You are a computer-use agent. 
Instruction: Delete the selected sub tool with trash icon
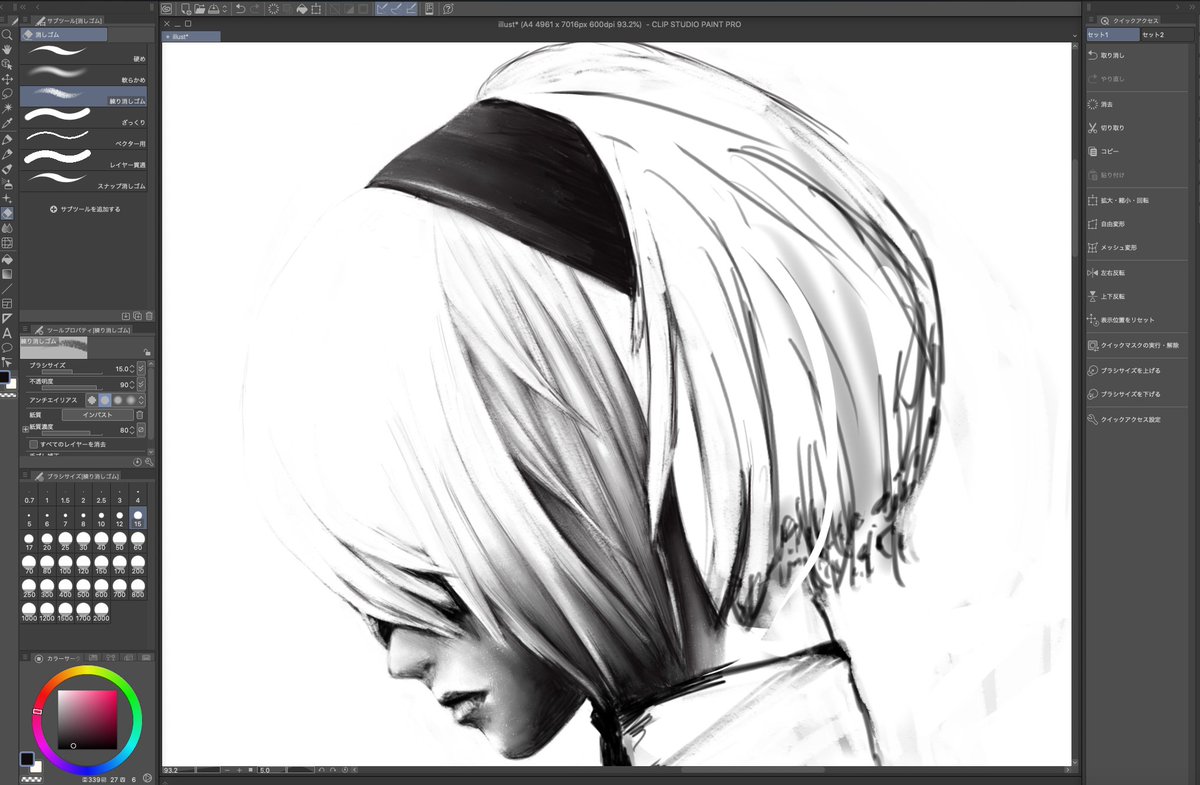coord(149,316)
